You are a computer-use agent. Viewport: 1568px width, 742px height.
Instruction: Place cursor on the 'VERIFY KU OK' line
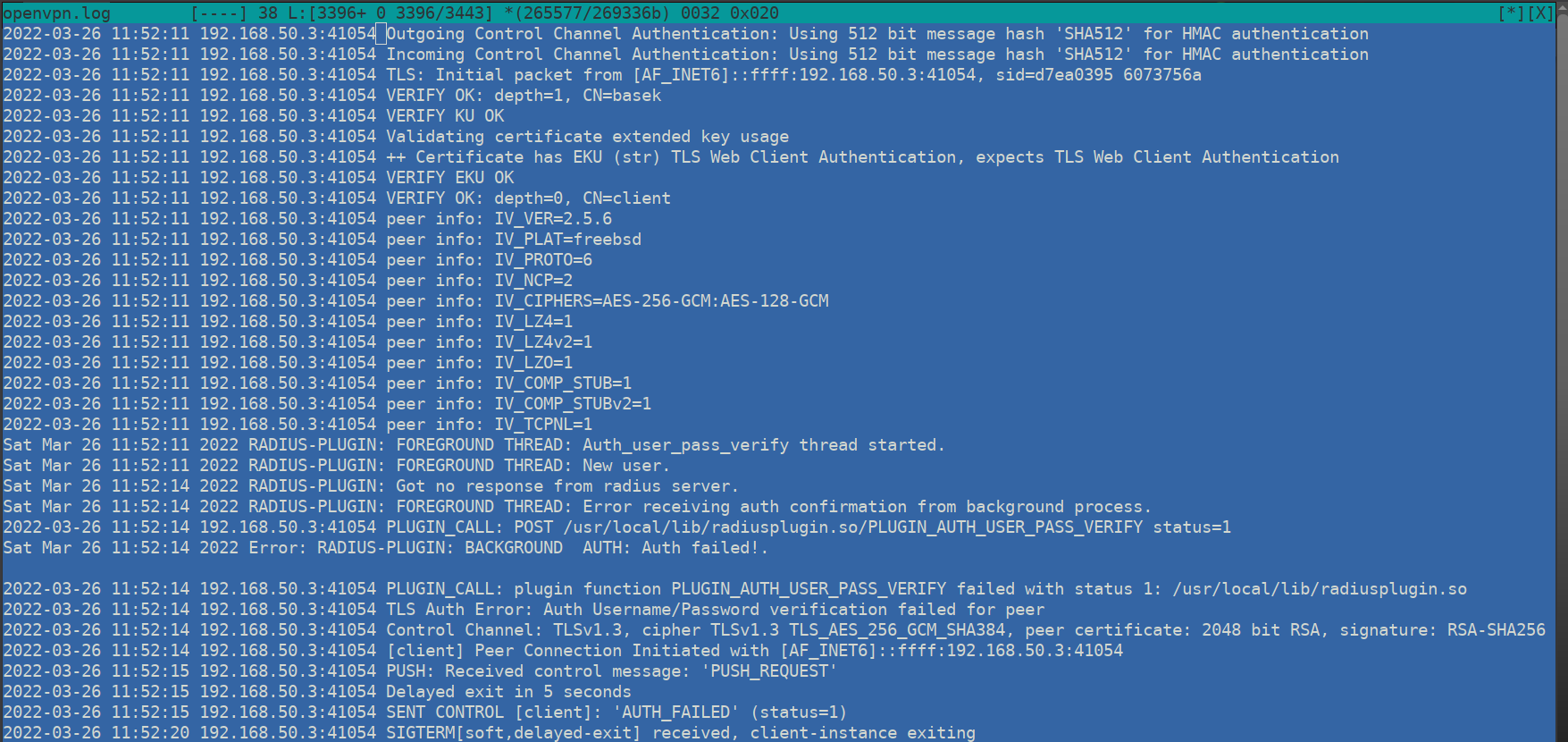pyautogui.click(x=445, y=116)
